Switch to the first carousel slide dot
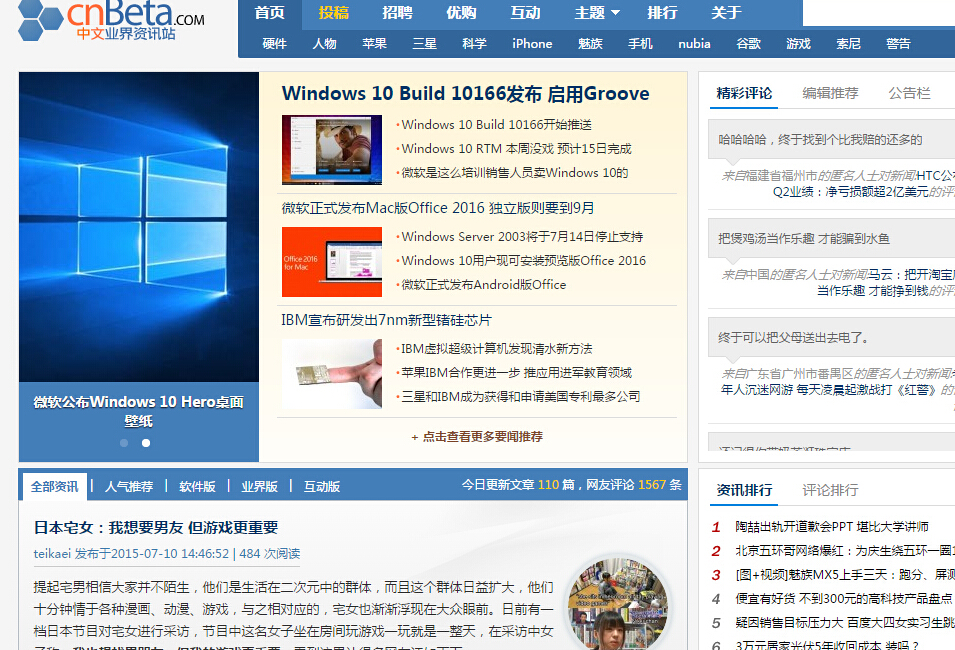 [x=124, y=443]
